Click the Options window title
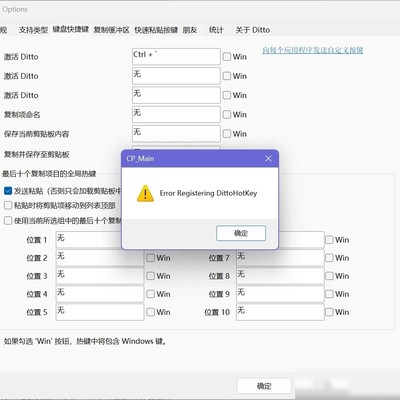The width and height of the screenshot is (400, 400). click(15, 9)
